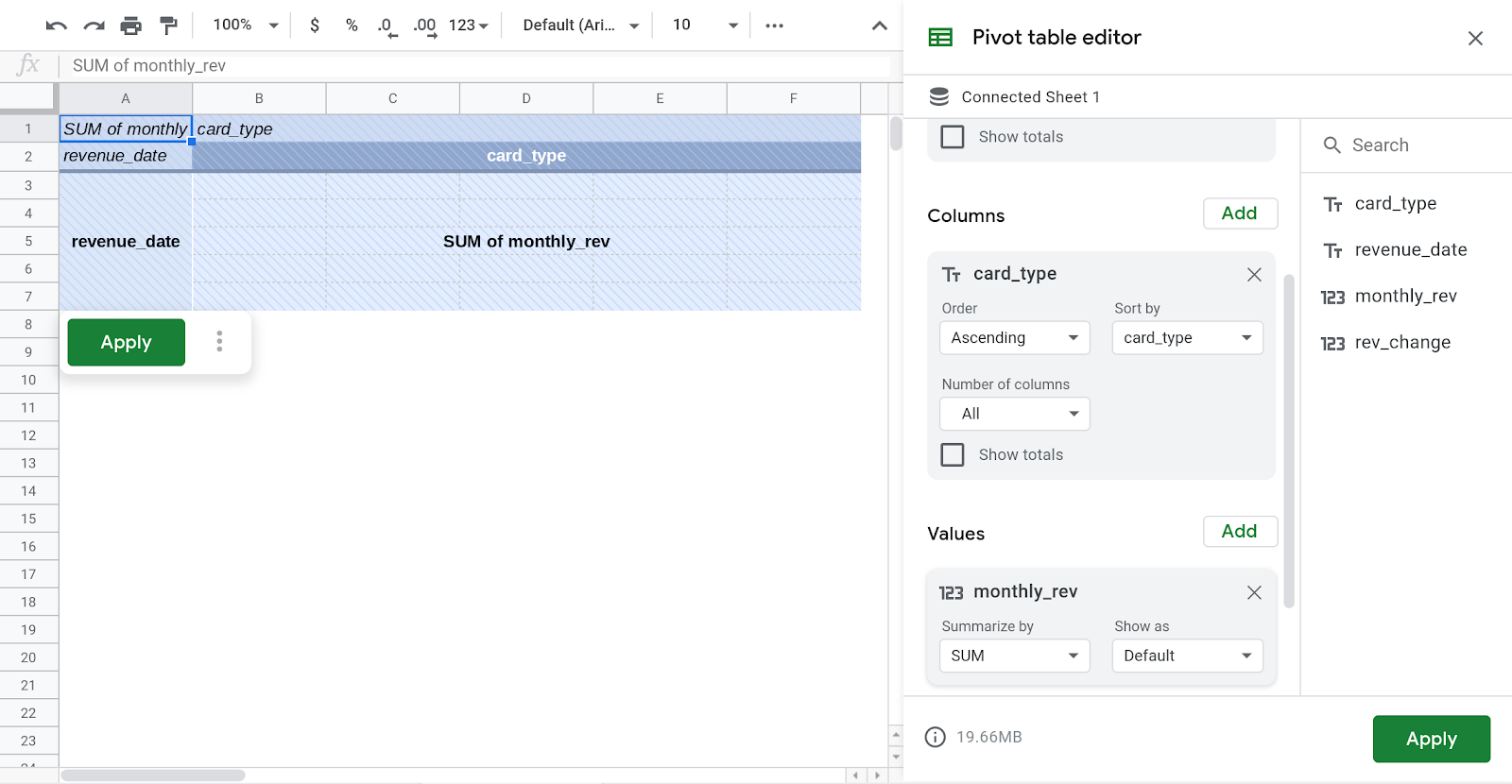Enable Show totals under card_type columns
The width and height of the screenshot is (1512, 784).
953,455
